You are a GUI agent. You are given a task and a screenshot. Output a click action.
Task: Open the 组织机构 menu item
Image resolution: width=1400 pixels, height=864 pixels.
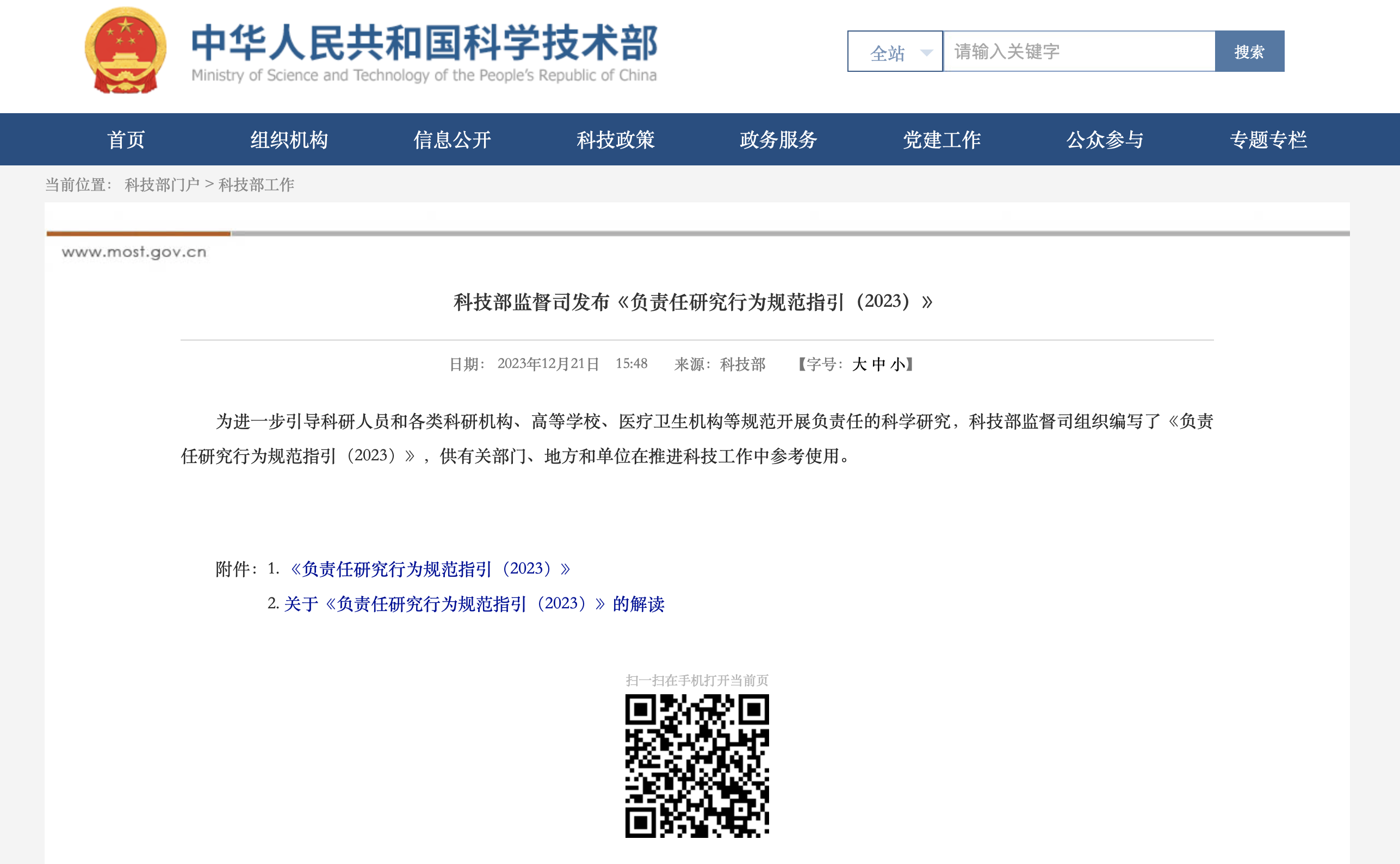[x=289, y=139]
